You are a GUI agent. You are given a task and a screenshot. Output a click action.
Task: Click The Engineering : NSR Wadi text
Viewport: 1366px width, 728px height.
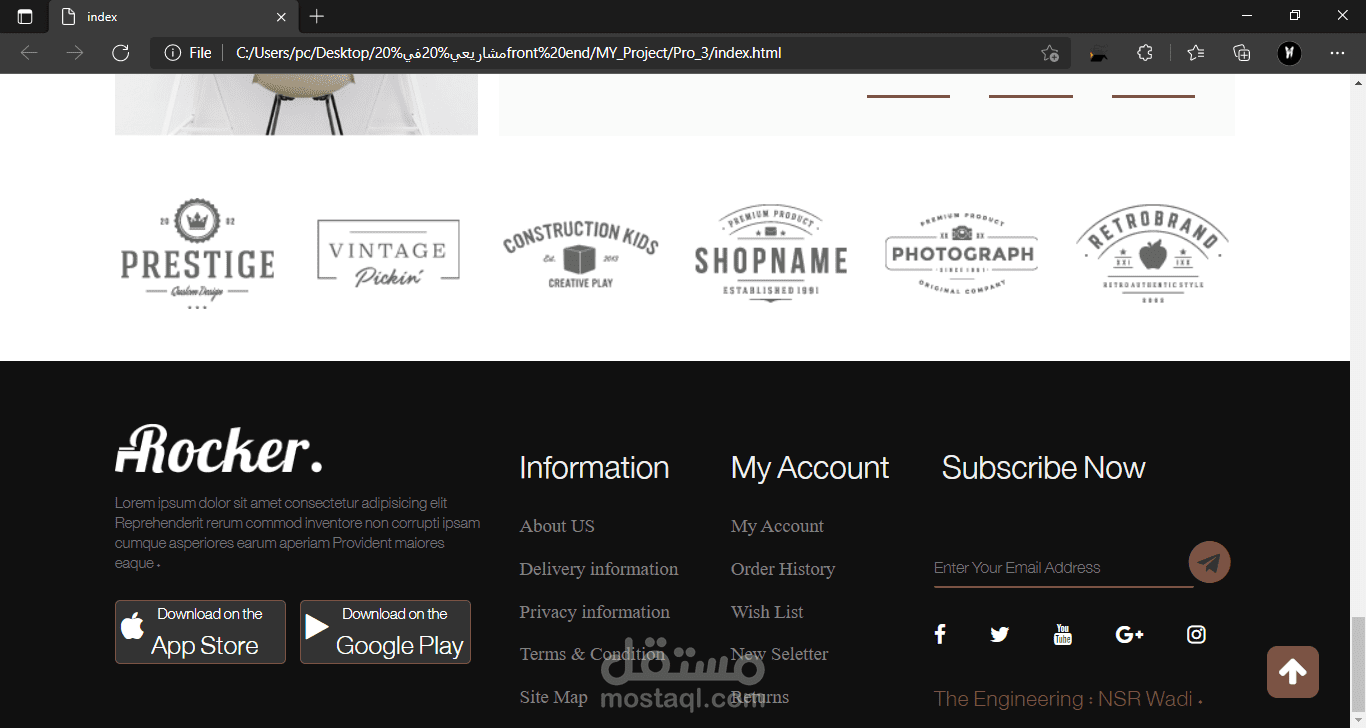(1067, 699)
